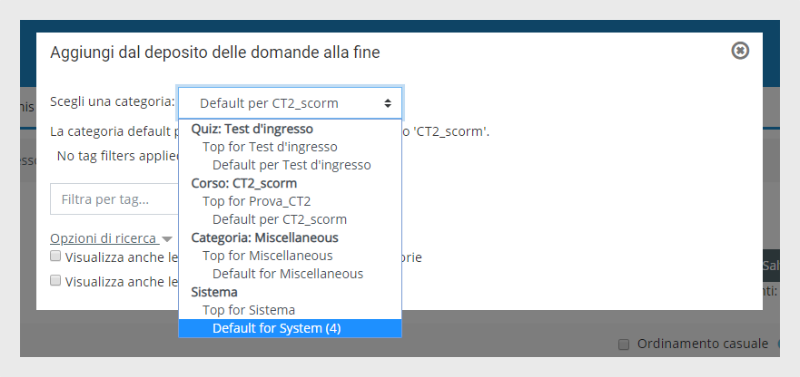Click Categoria: Miscellaneous group header

click(265, 238)
